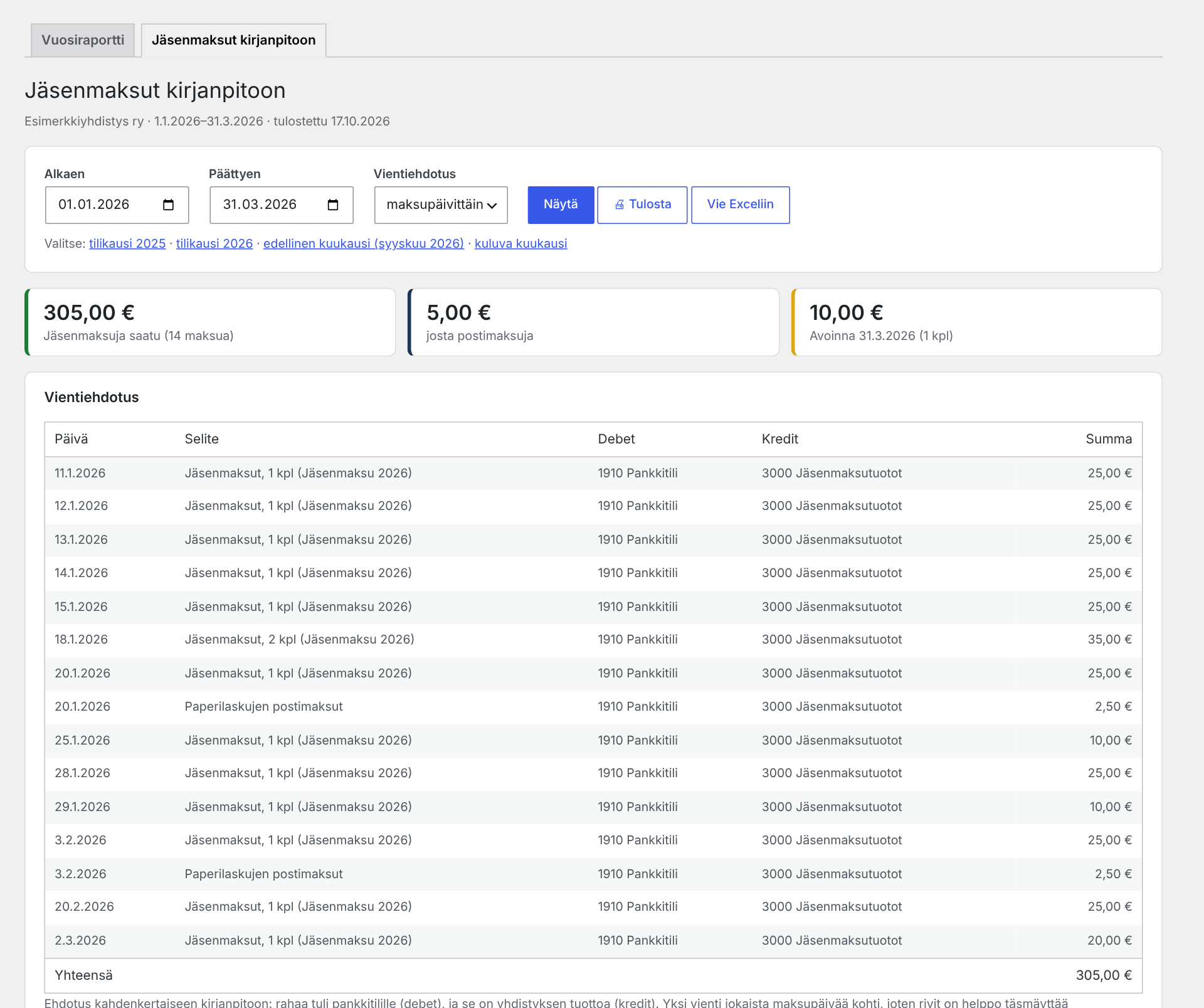The width and height of the screenshot is (1204, 1008).
Task: Select the Jäsenmaksut kirjanpitoon tab
Action: pyautogui.click(x=233, y=40)
